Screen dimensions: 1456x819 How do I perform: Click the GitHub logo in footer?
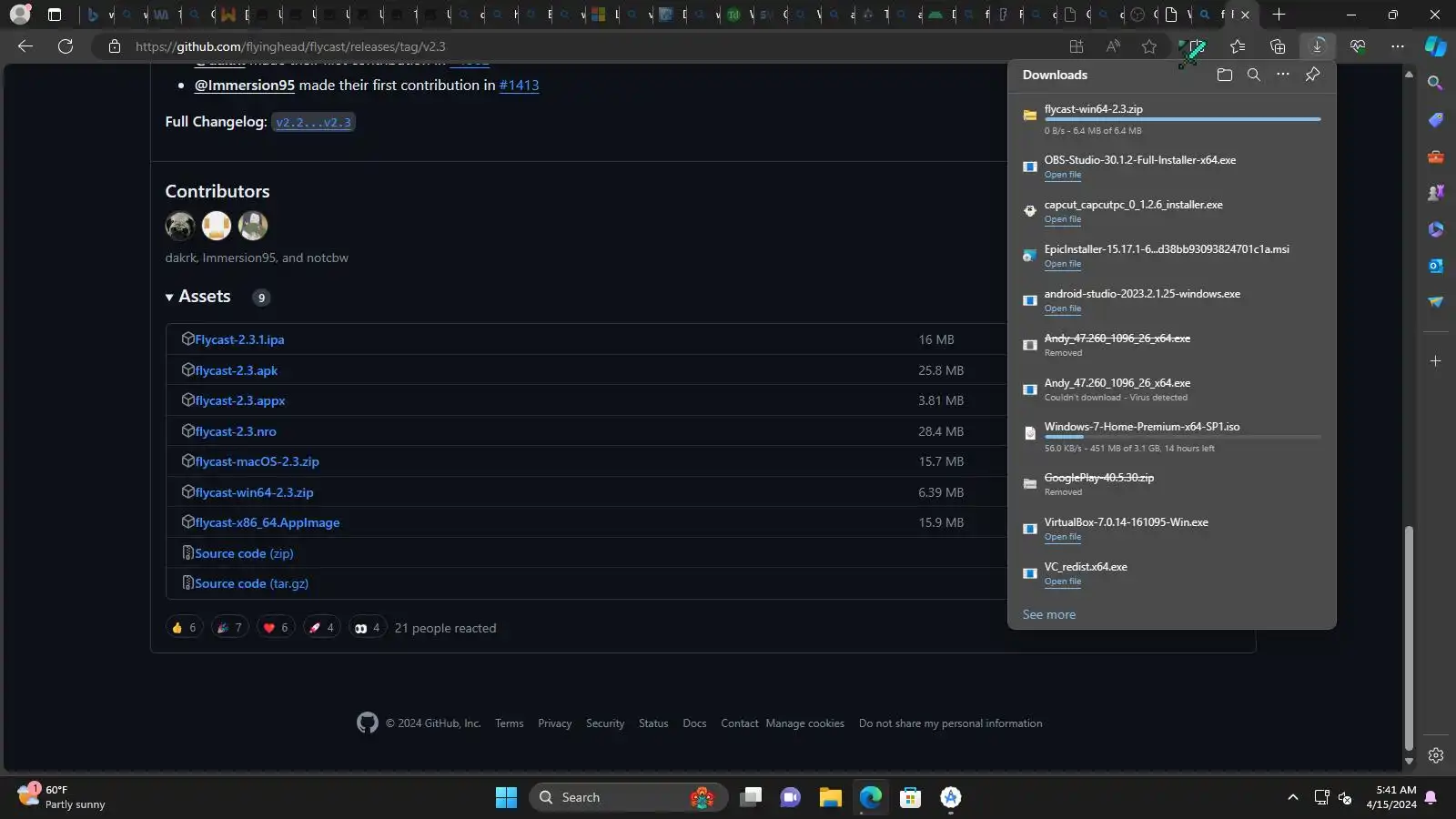coord(368,723)
